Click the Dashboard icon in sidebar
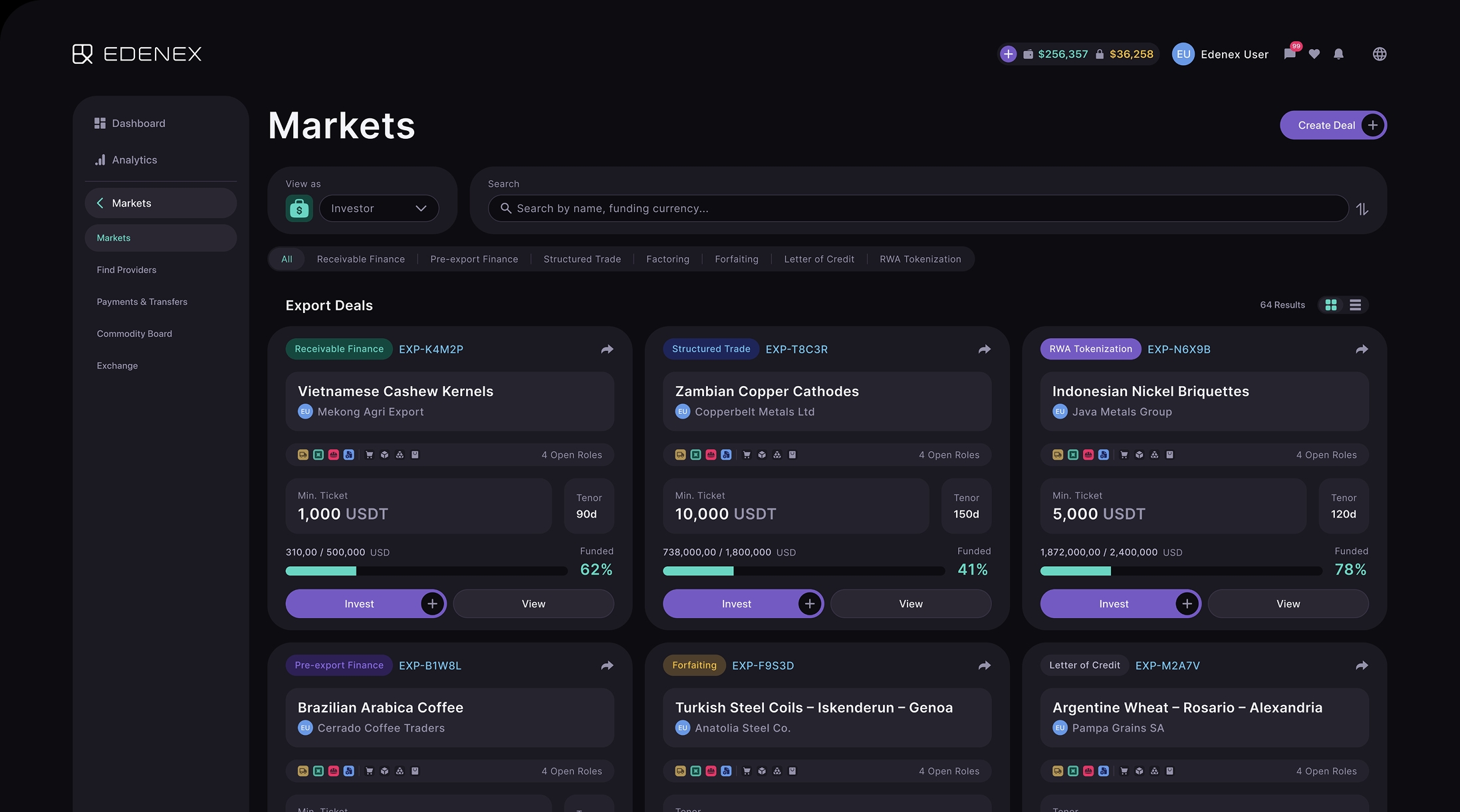1460x812 pixels. coord(100,123)
